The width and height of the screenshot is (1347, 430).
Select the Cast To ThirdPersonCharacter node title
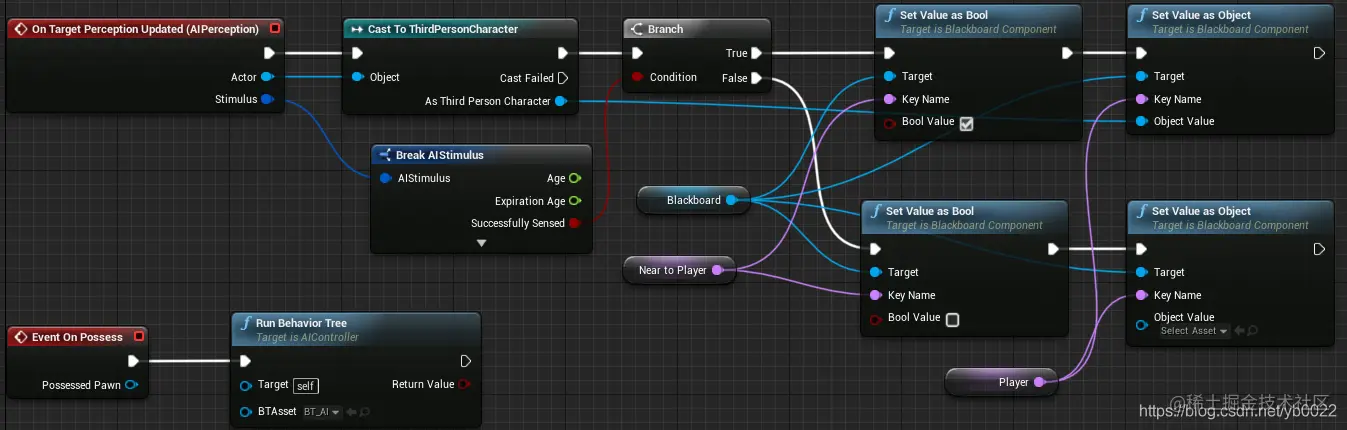tap(442, 29)
